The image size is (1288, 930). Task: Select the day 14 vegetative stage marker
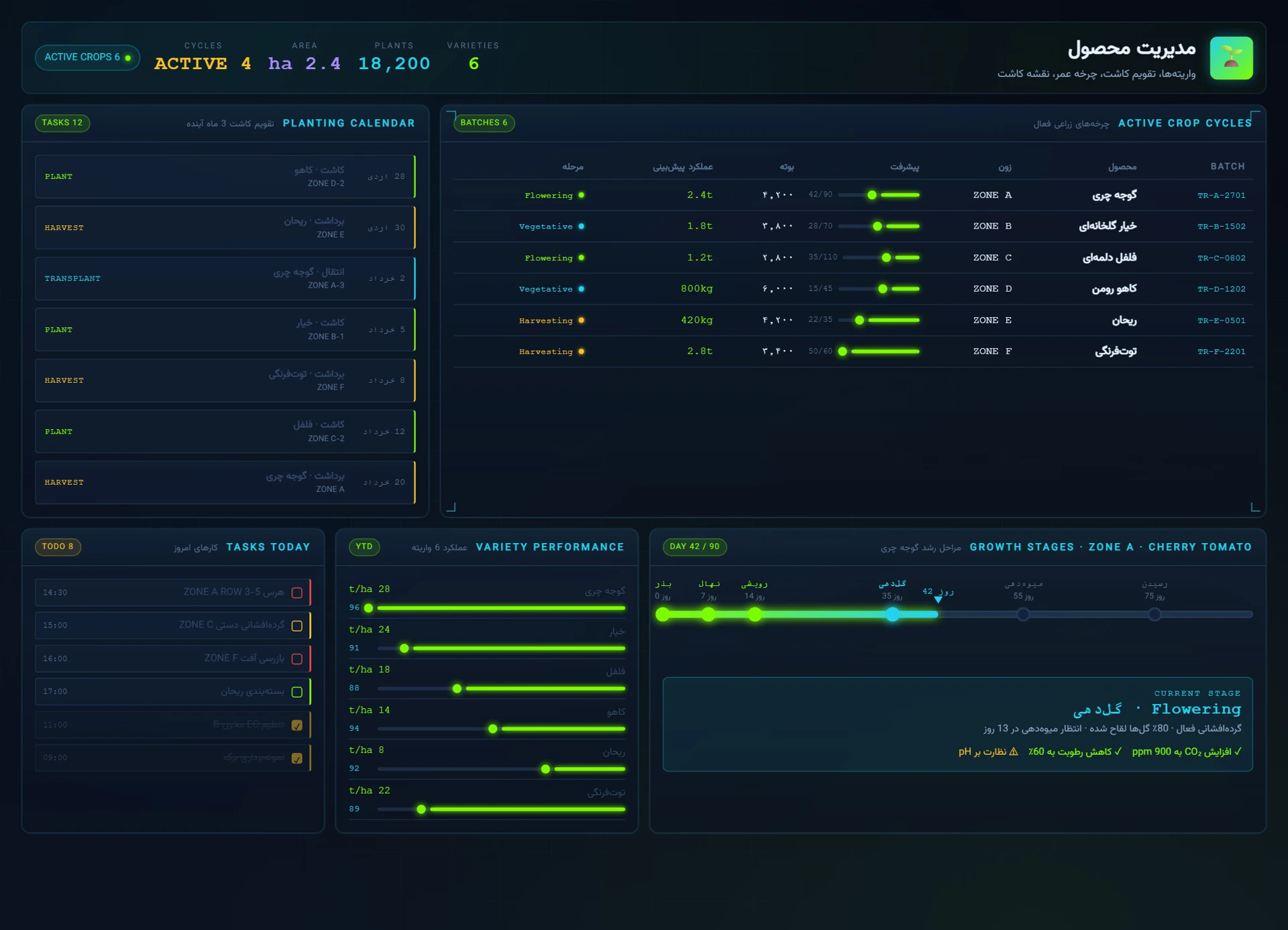pos(755,614)
